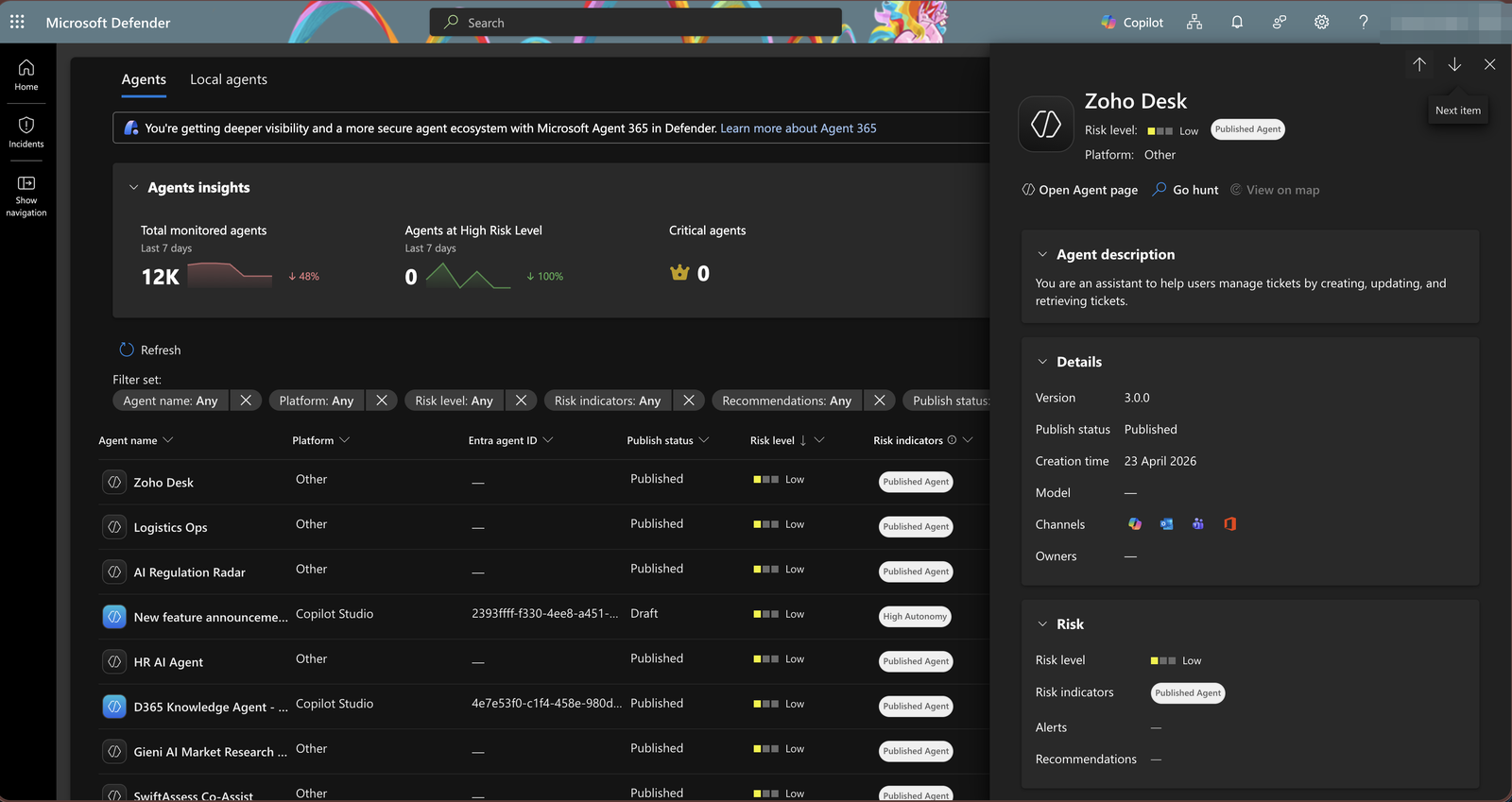Open the Platform column dropdown
This screenshot has height=802, width=1512.
click(x=344, y=440)
